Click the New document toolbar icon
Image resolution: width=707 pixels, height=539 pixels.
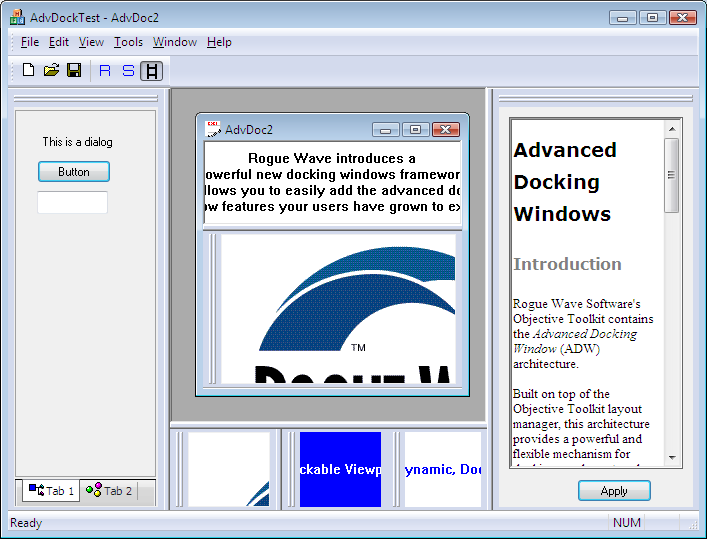tap(28, 70)
